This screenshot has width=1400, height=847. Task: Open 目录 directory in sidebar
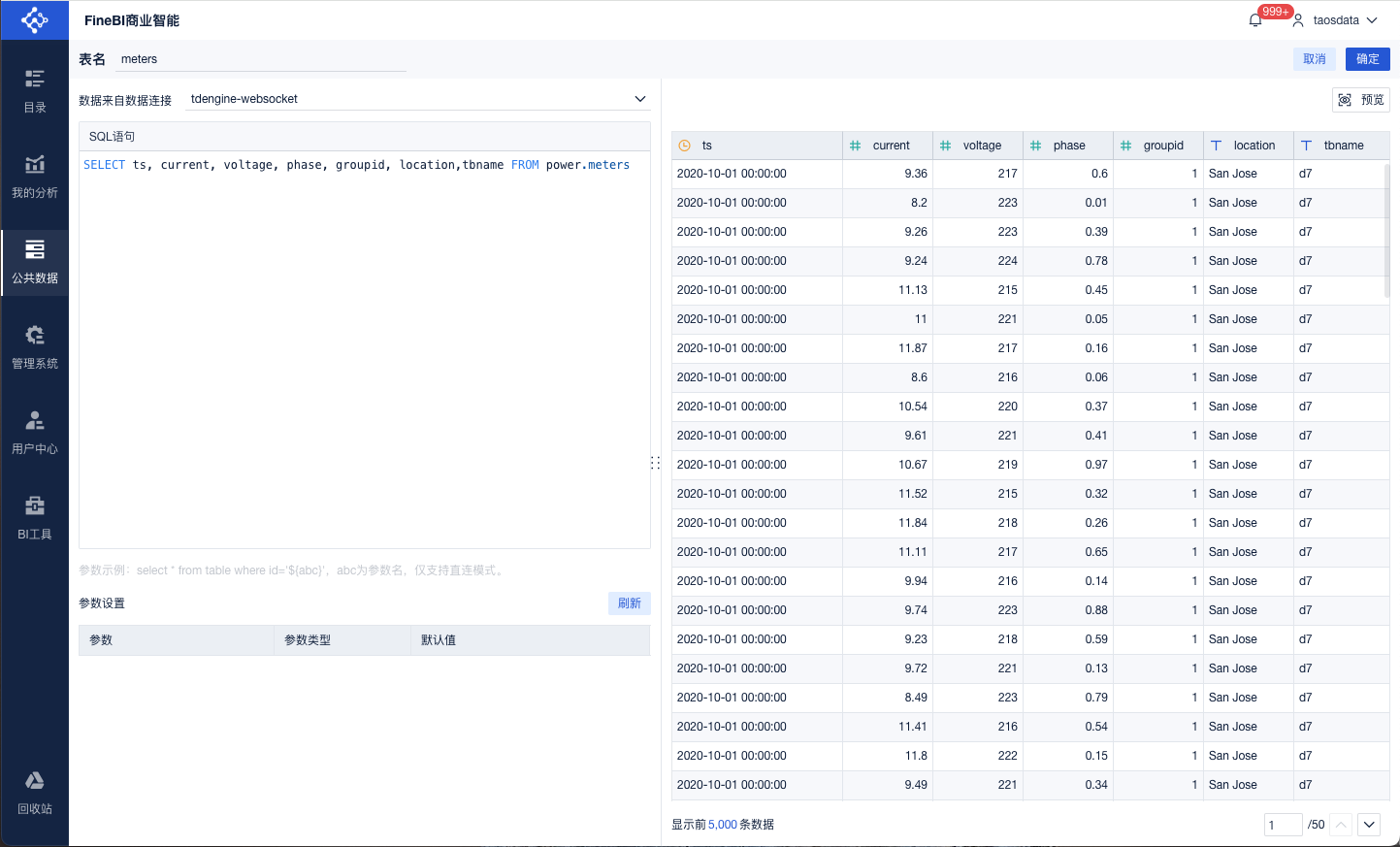(x=35, y=91)
